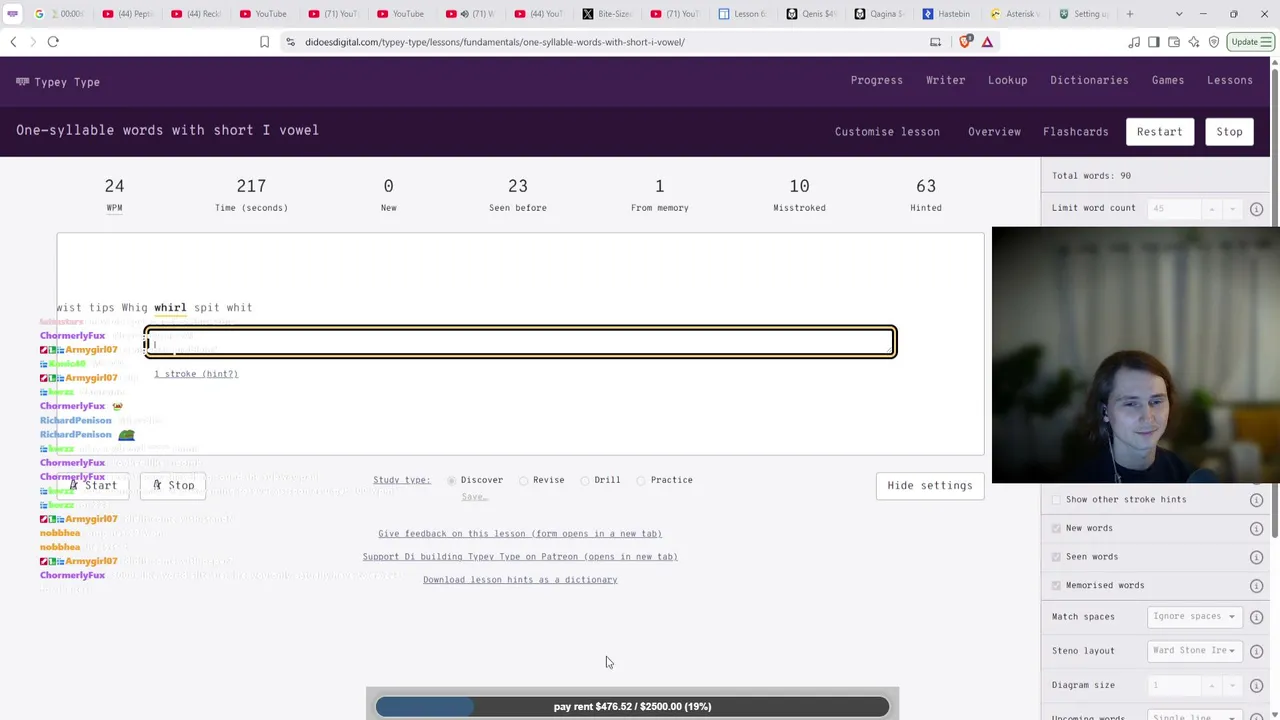The image size is (1280, 720).
Task: Open Dictionaries in the top navigation
Action: click(1089, 81)
